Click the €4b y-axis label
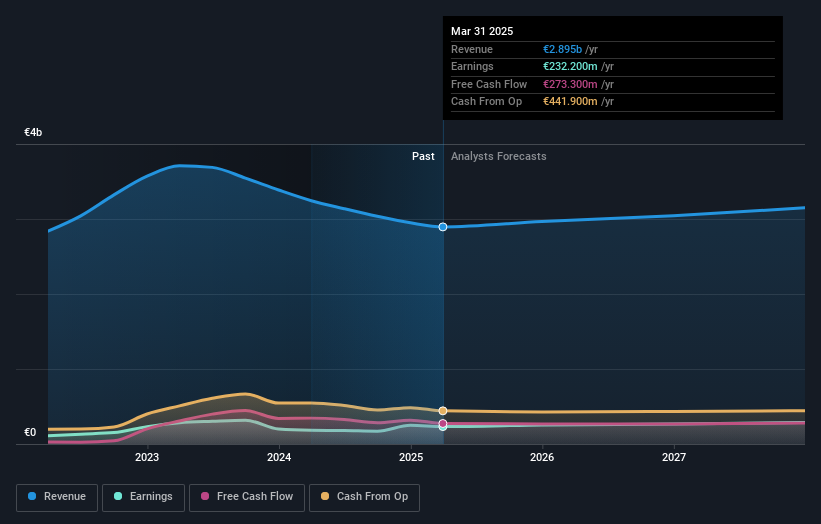821x524 pixels. pyautogui.click(x=33, y=132)
